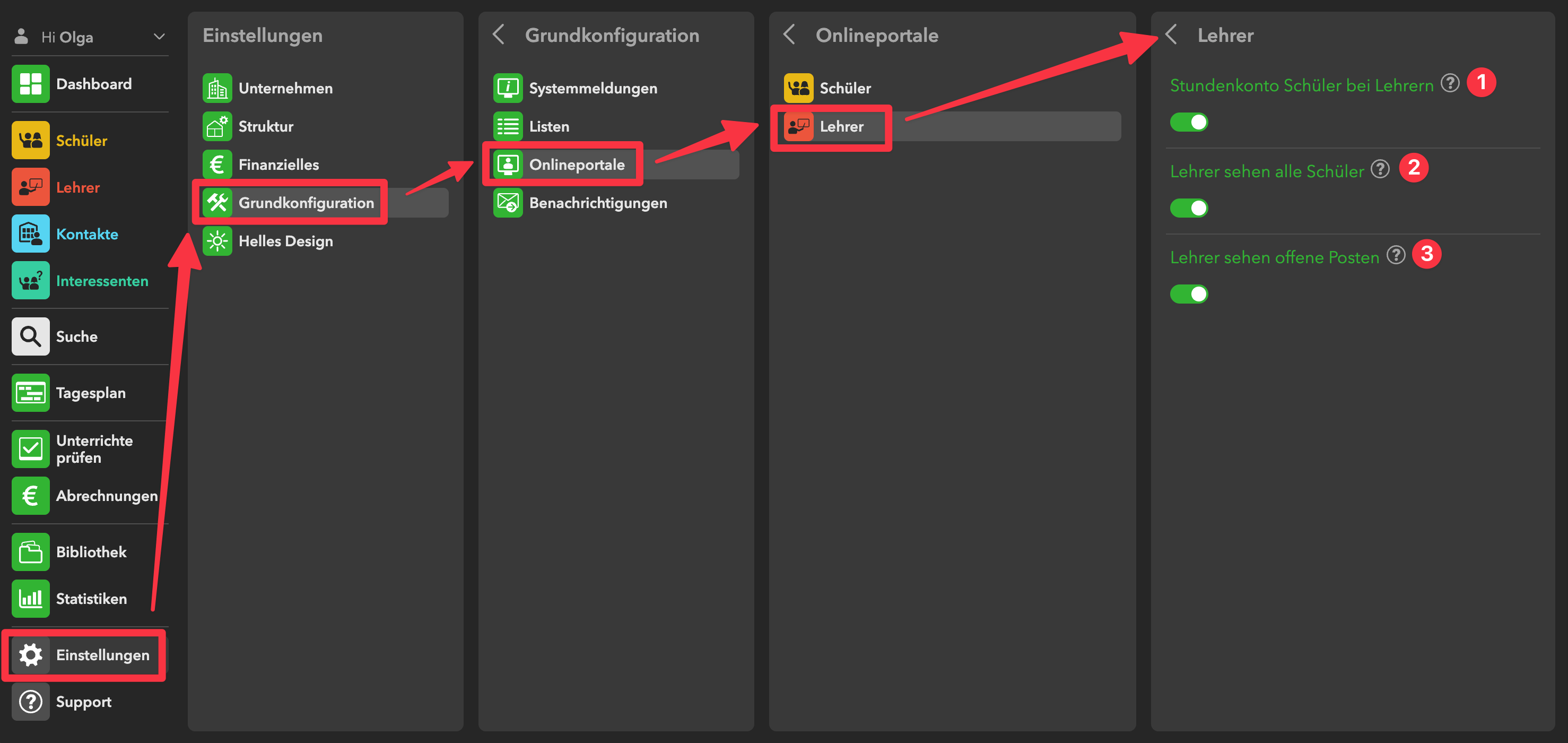1568x743 pixels.
Task: Click the Unterrichte prüfen checkmark icon
Action: point(30,449)
